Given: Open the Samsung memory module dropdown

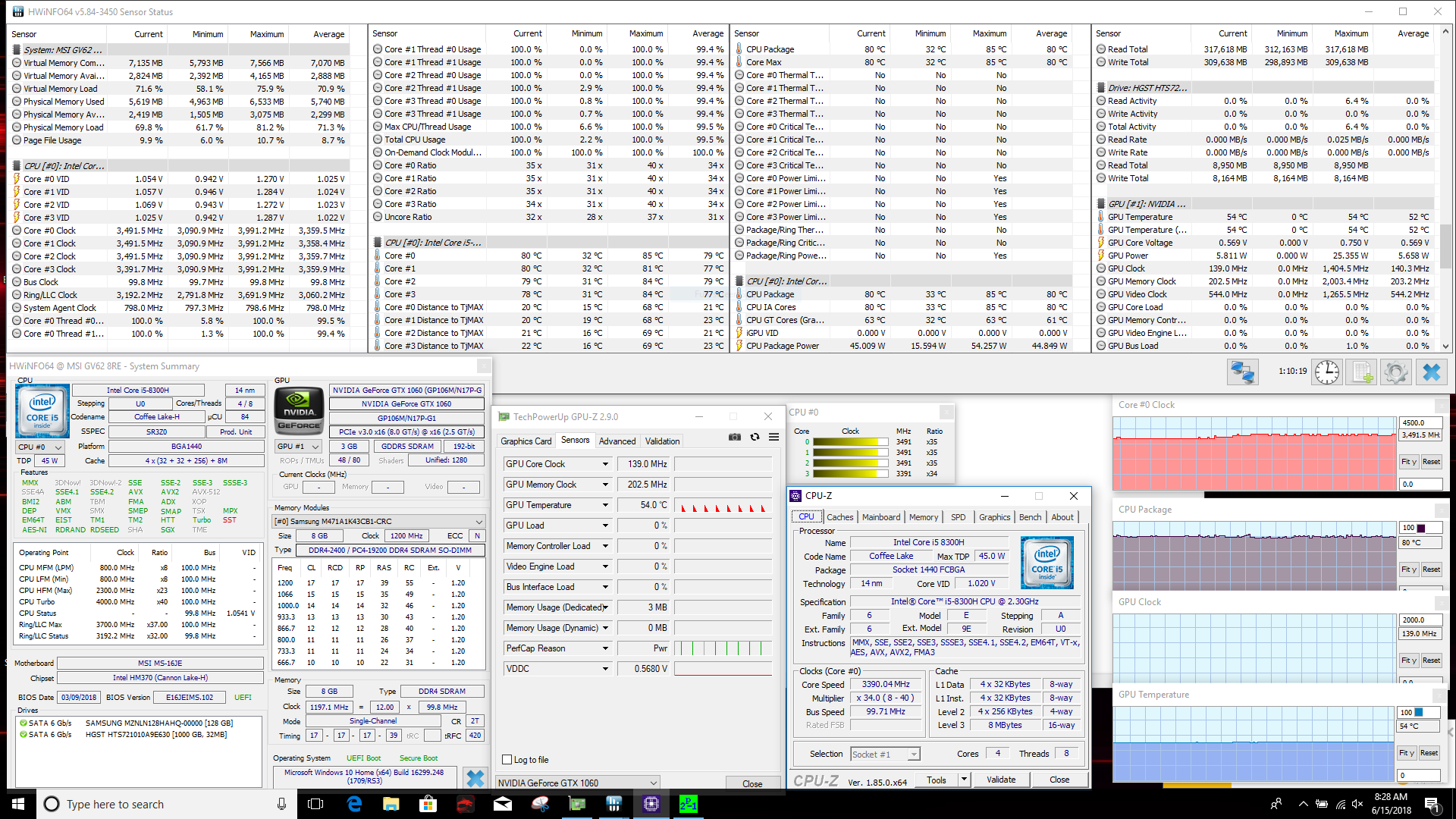Looking at the screenshot, I should click(378, 521).
